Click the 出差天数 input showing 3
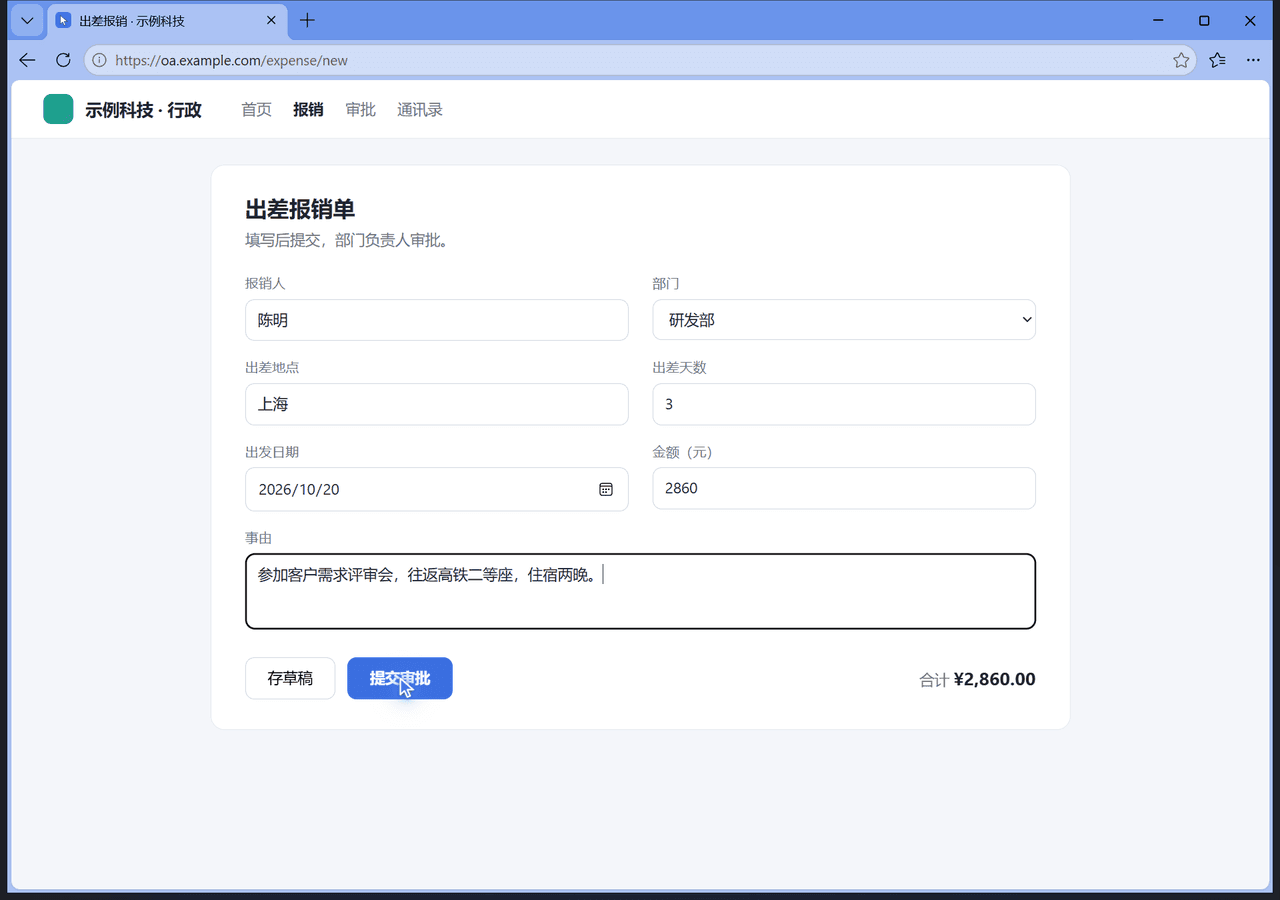1280x900 pixels. [844, 404]
